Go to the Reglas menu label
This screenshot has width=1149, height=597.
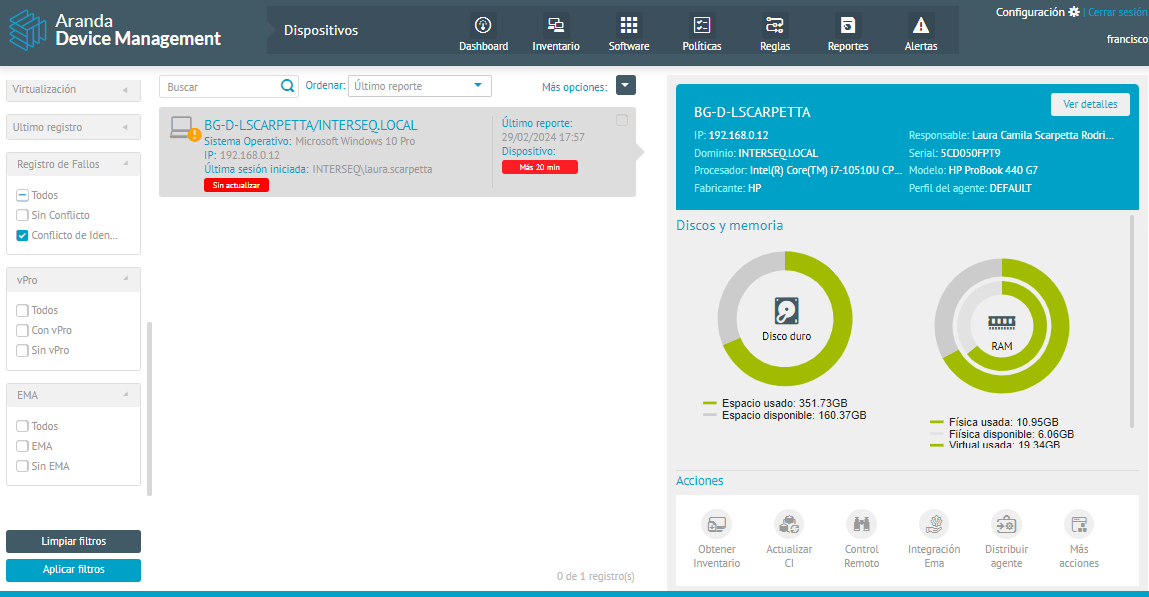(x=775, y=46)
